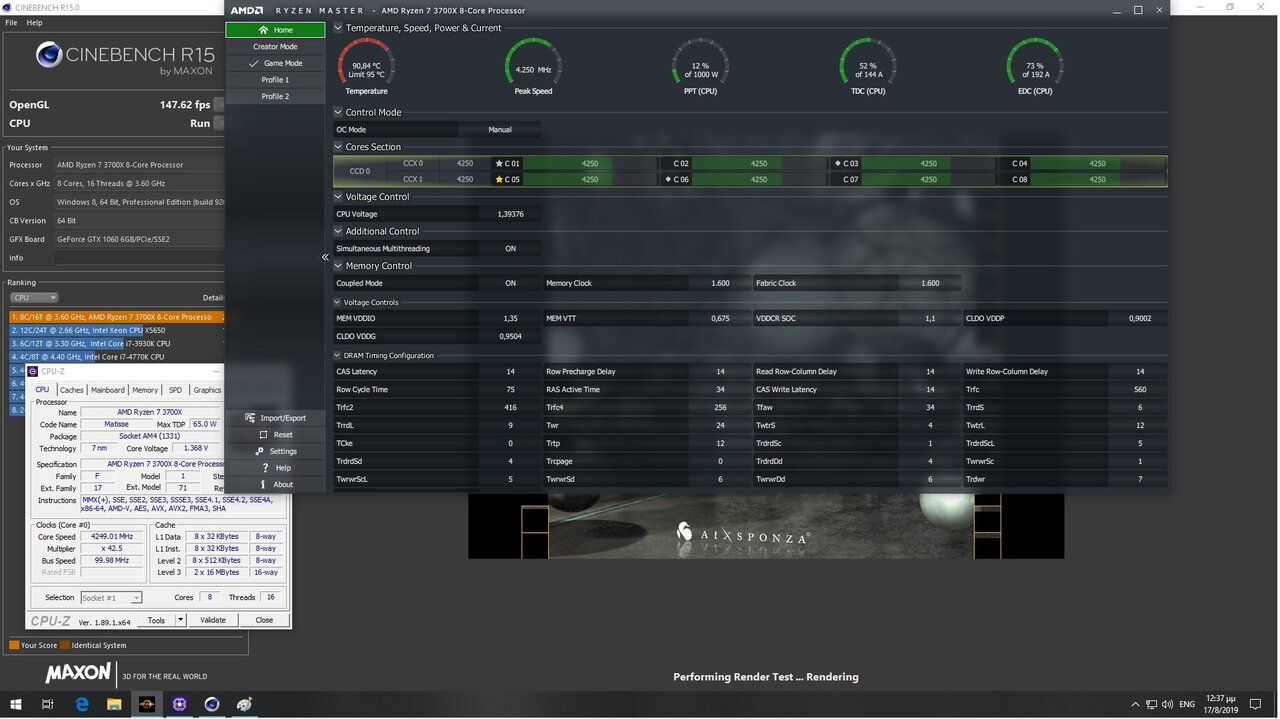Image resolution: width=1280 pixels, height=719 pixels.
Task: Open Task View on the taskbar
Action: tap(47, 704)
